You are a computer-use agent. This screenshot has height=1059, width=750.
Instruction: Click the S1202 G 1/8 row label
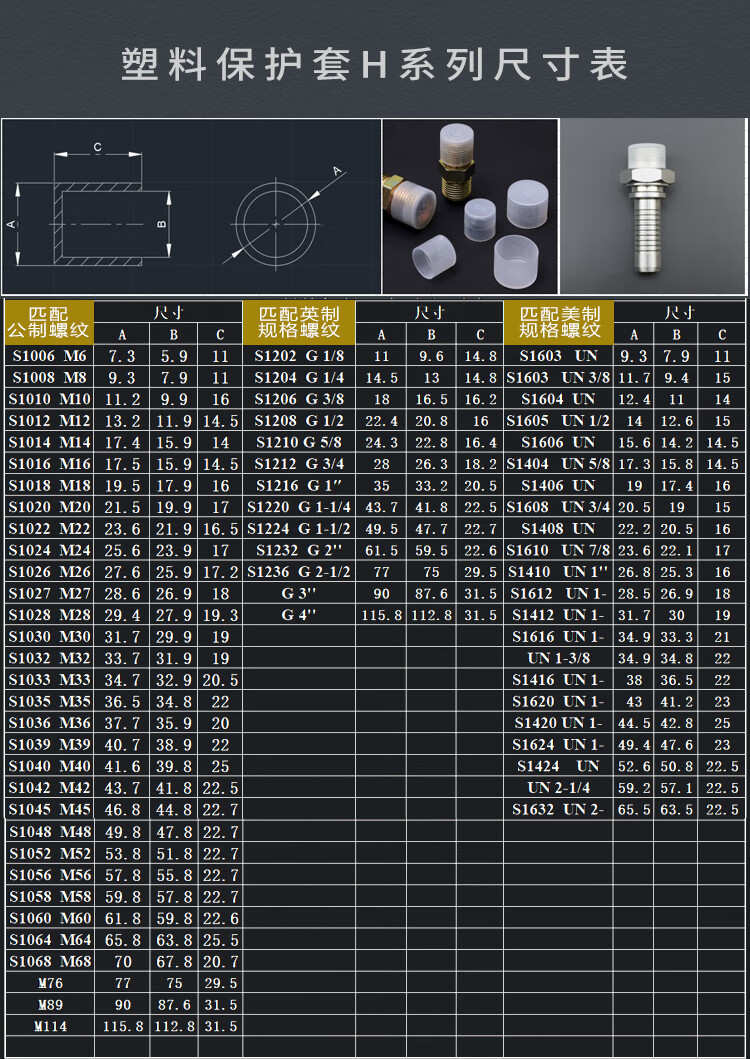(x=299, y=356)
